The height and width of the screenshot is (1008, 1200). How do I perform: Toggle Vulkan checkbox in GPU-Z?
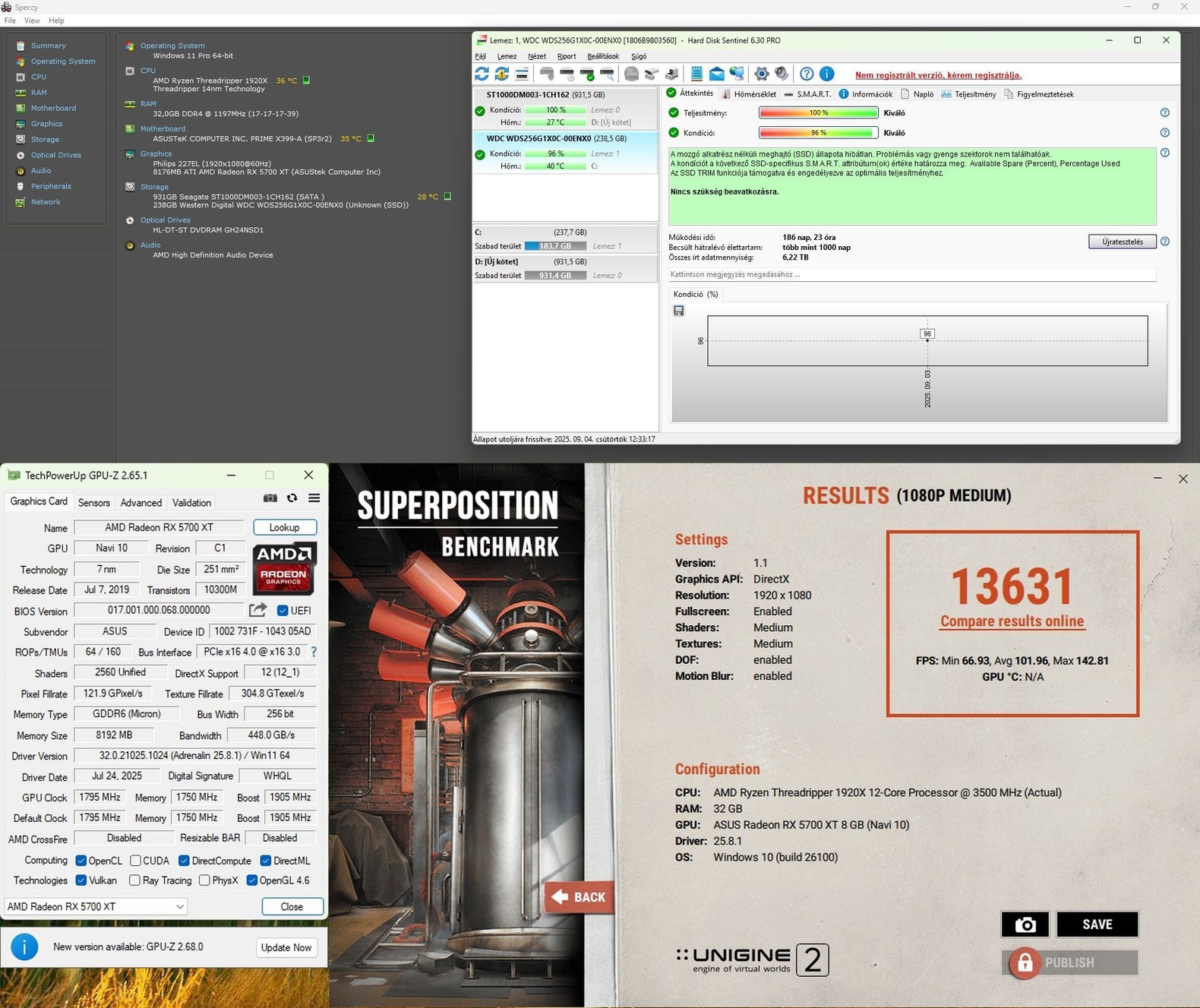click(81, 880)
